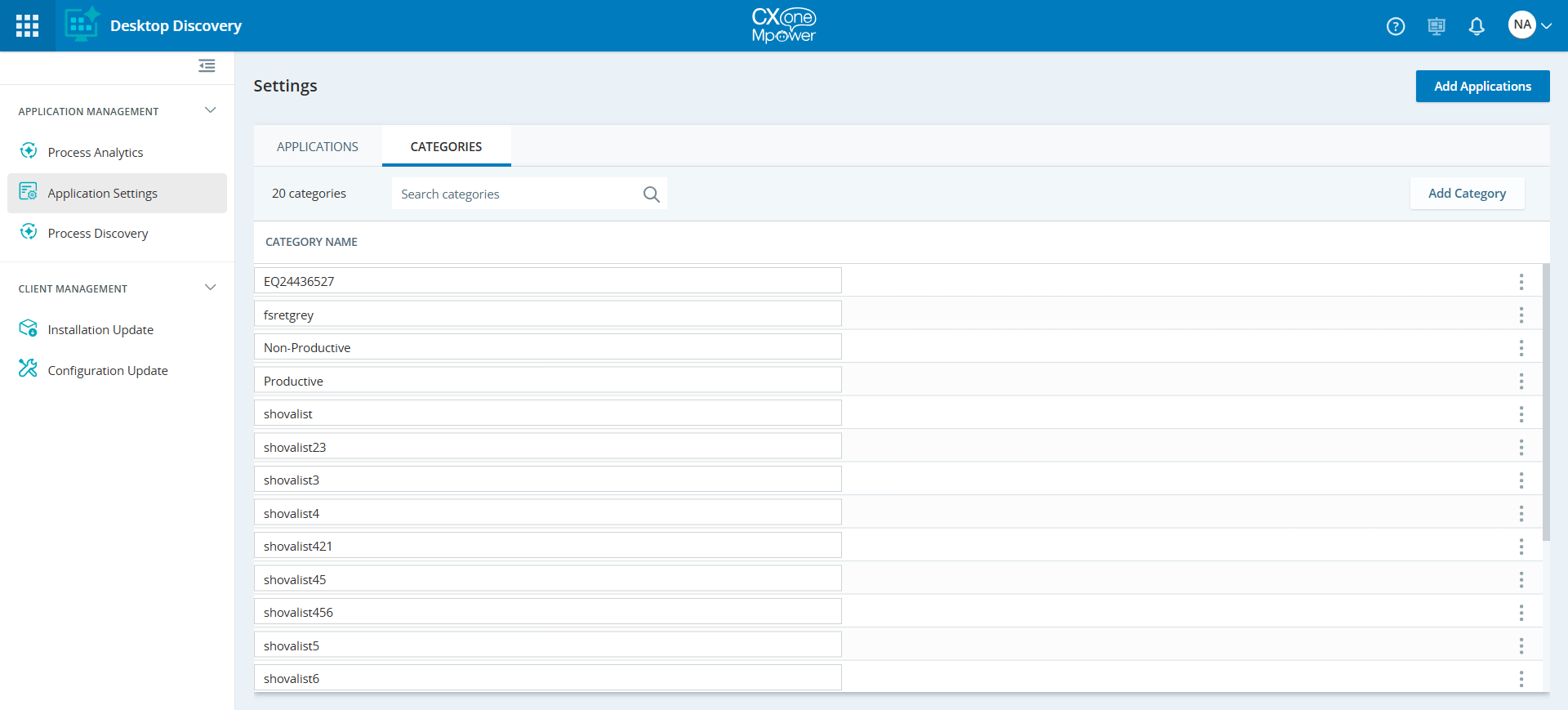1568x710 pixels.
Task: Open kebab menu for Productive category
Action: point(1521,382)
